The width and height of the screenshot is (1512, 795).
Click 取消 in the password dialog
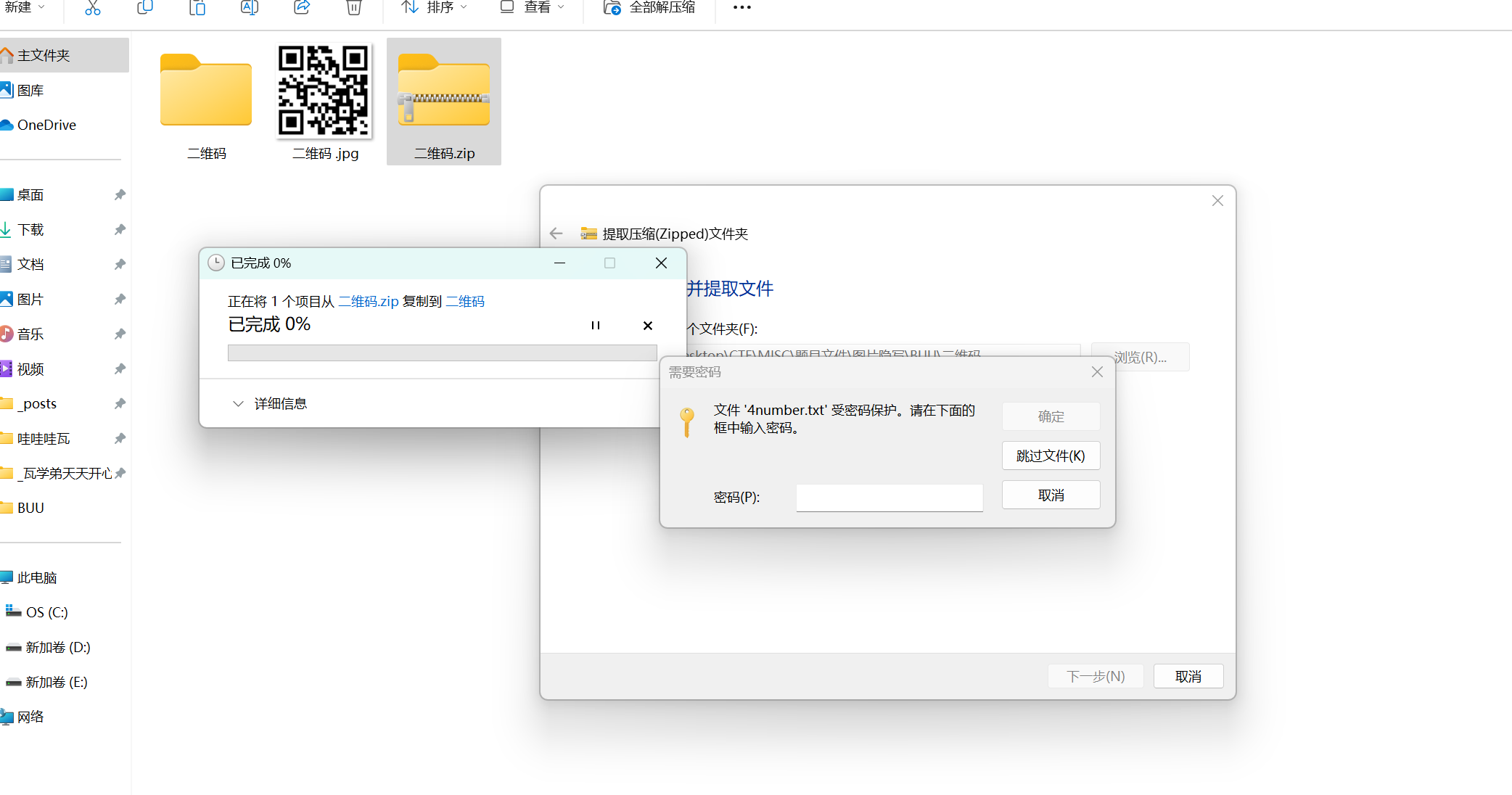(1051, 495)
